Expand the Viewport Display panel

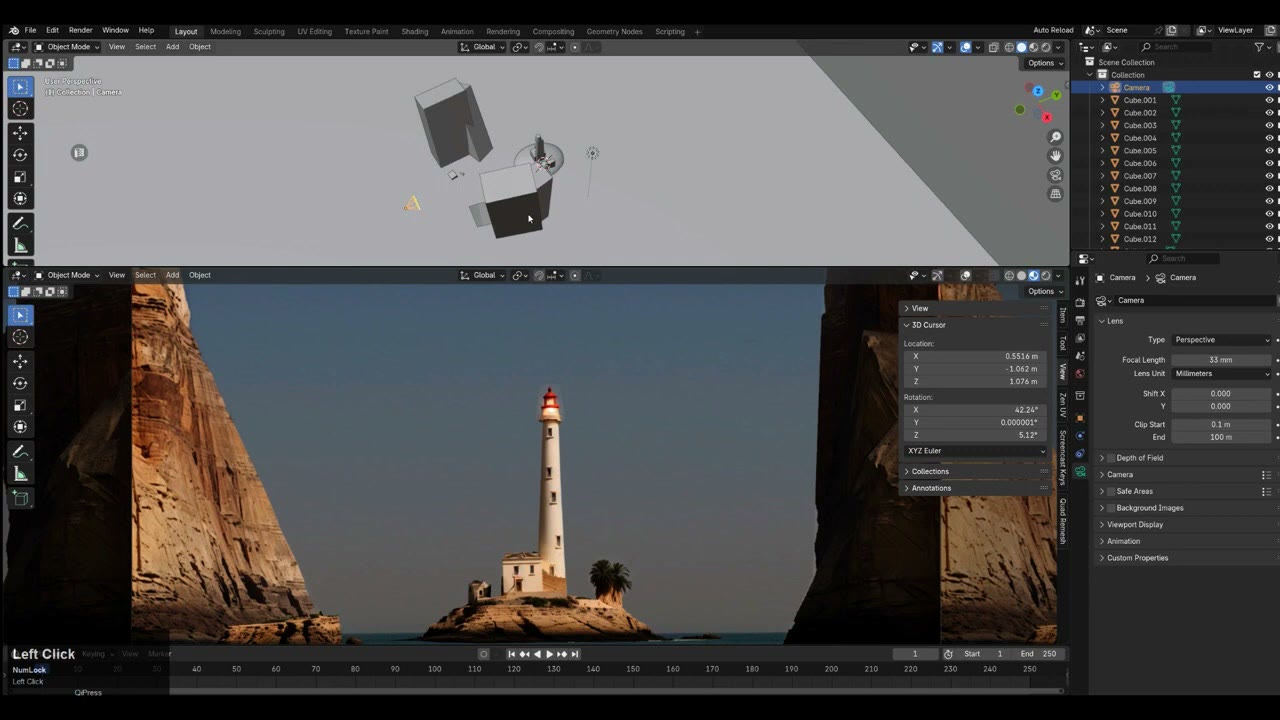pyautogui.click(x=1134, y=525)
